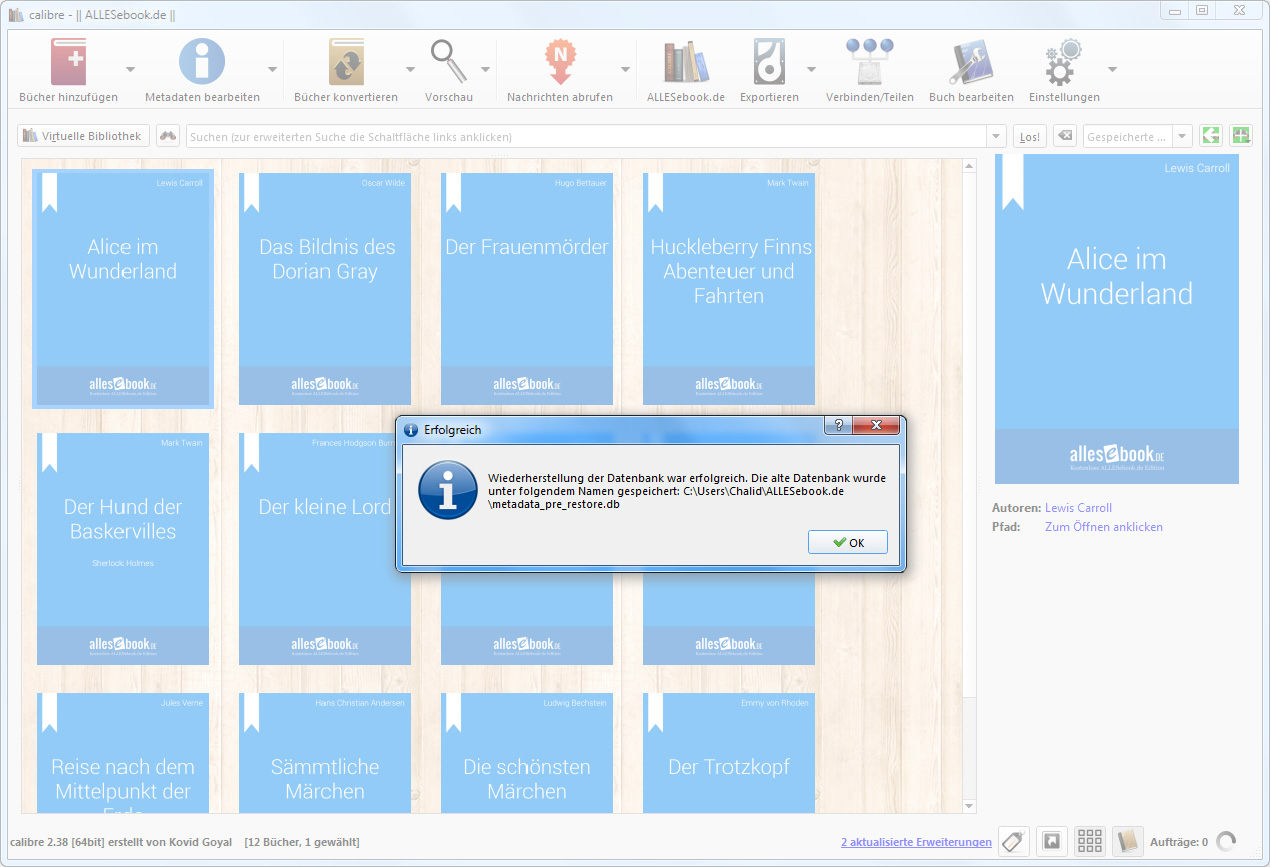
Task: Click the 12 Bücher, 1 gewählt status text
Action: click(302, 842)
